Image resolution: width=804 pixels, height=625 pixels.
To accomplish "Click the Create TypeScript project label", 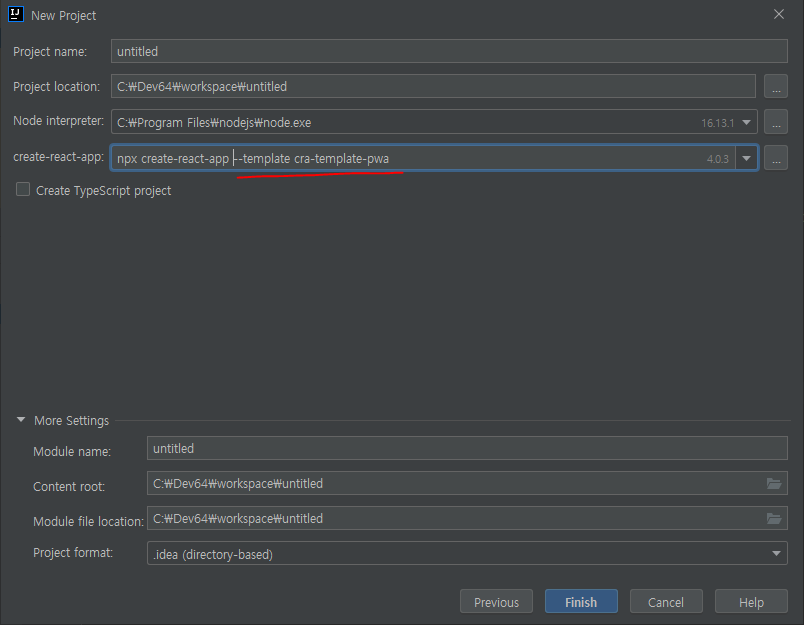I will (104, 191).
